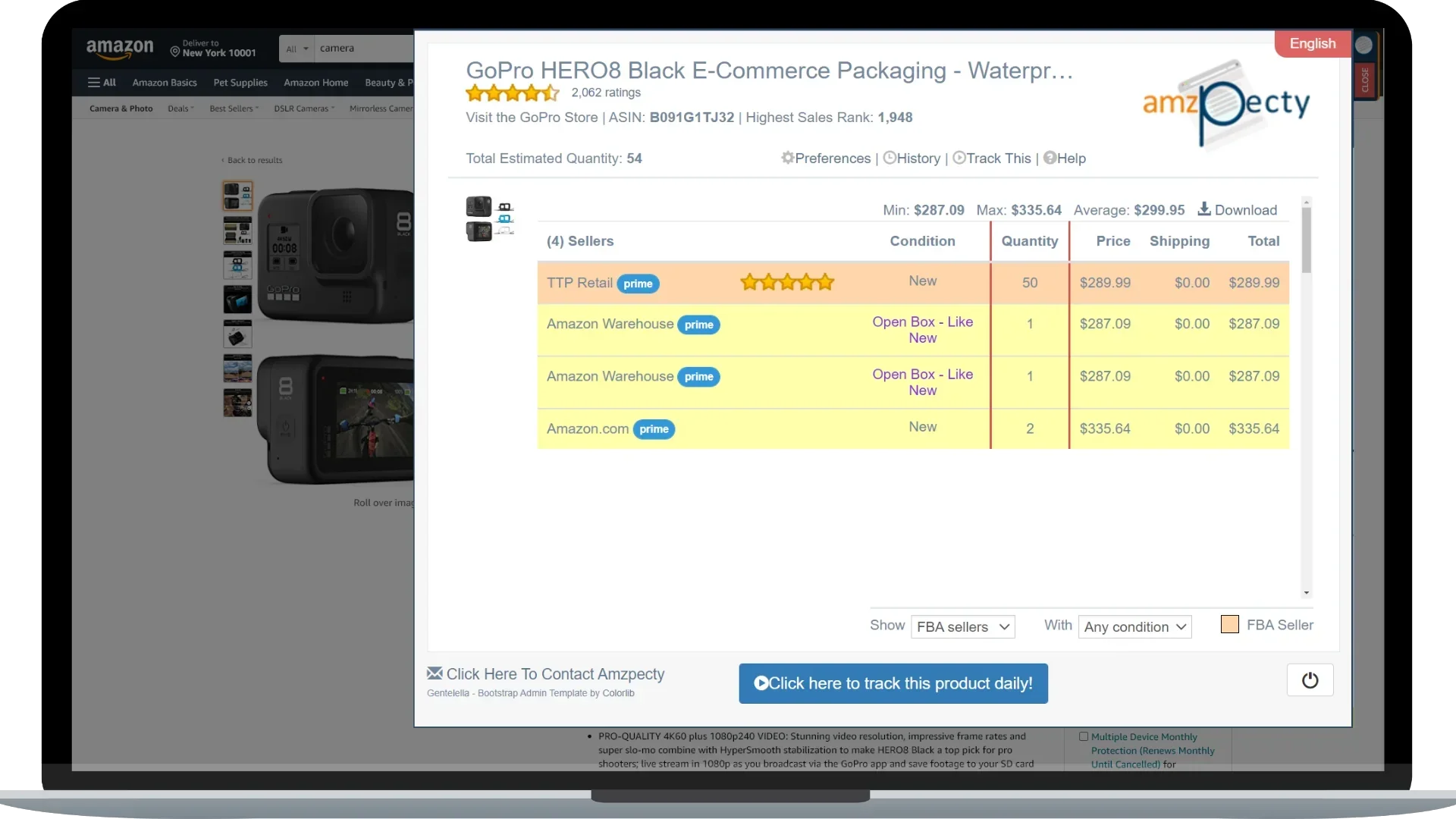1456x819 pixels.
Task: Click the FBA Seller orange color swatch
Action: pos(1230,624)
